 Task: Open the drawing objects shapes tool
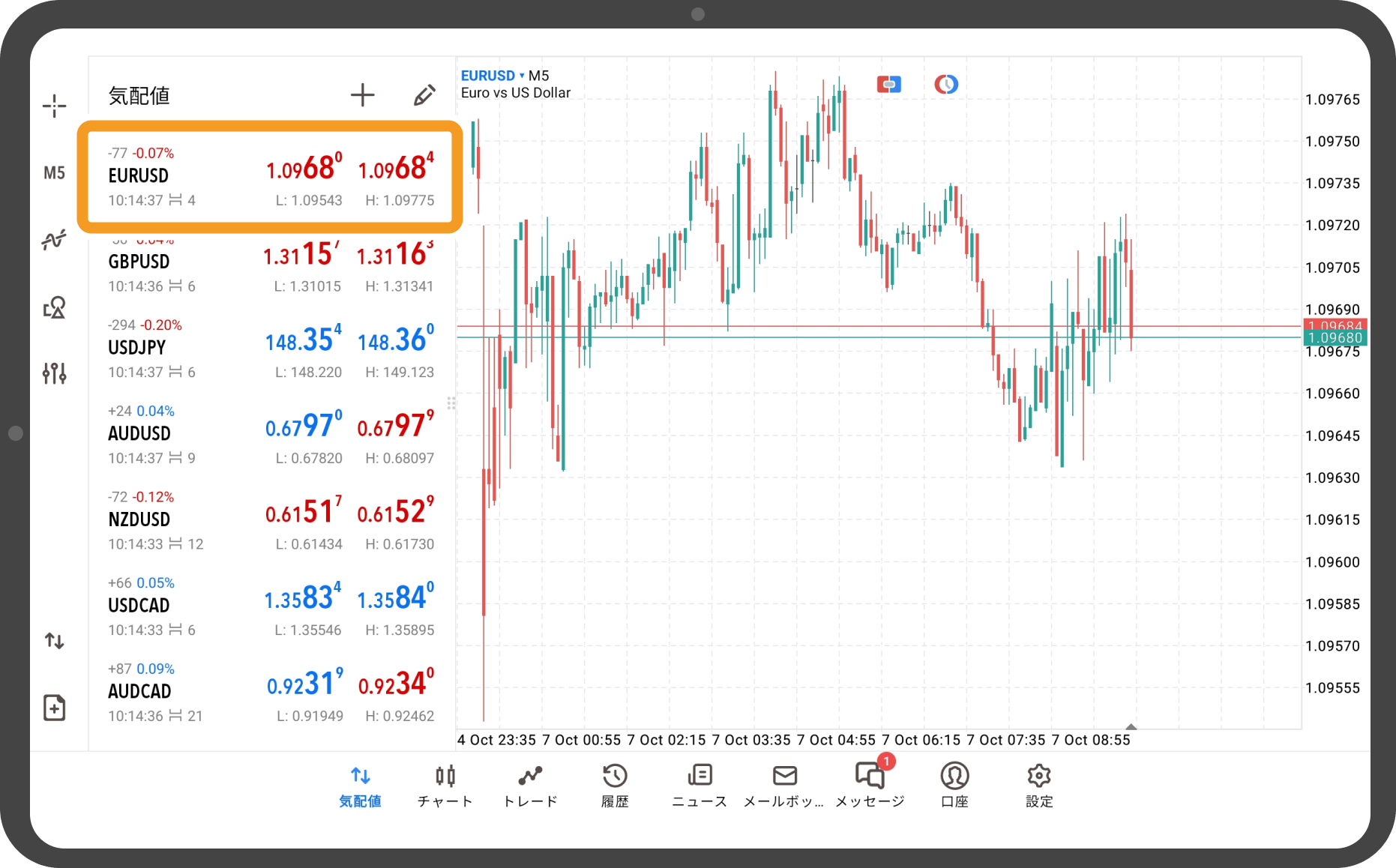click(54, 307)
